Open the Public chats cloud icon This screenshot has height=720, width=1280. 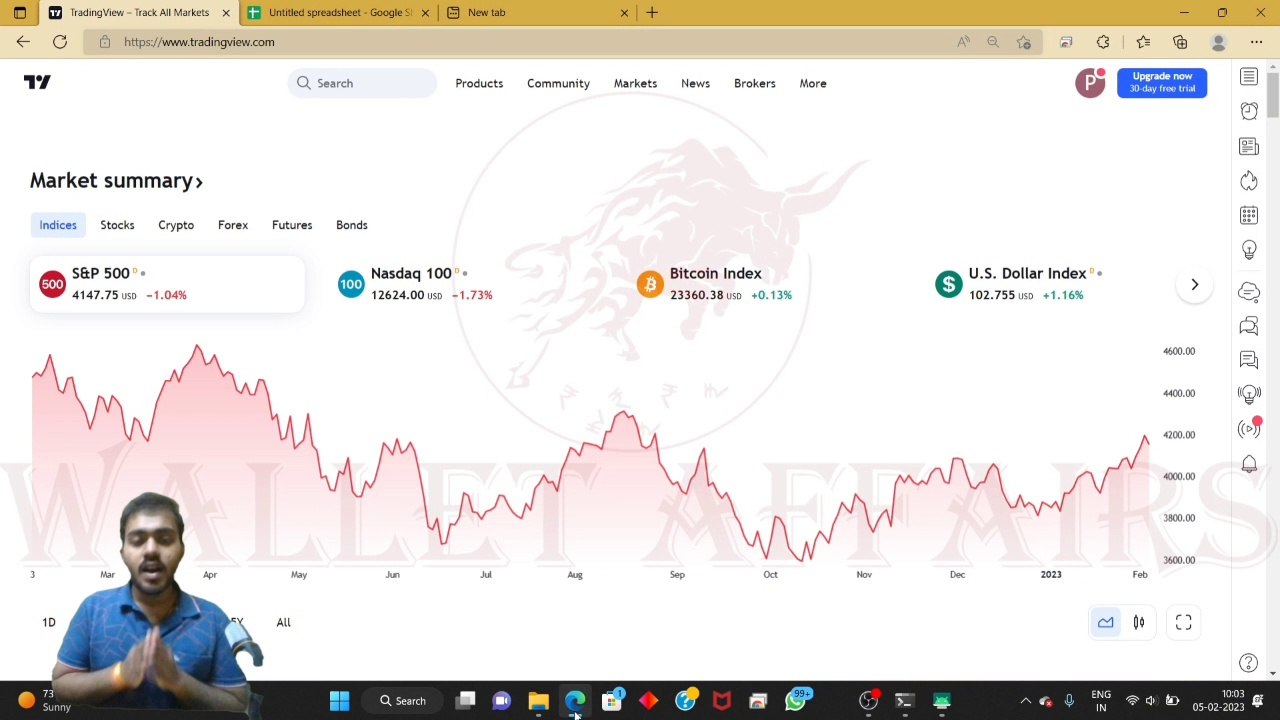(x=1249, y=291)
